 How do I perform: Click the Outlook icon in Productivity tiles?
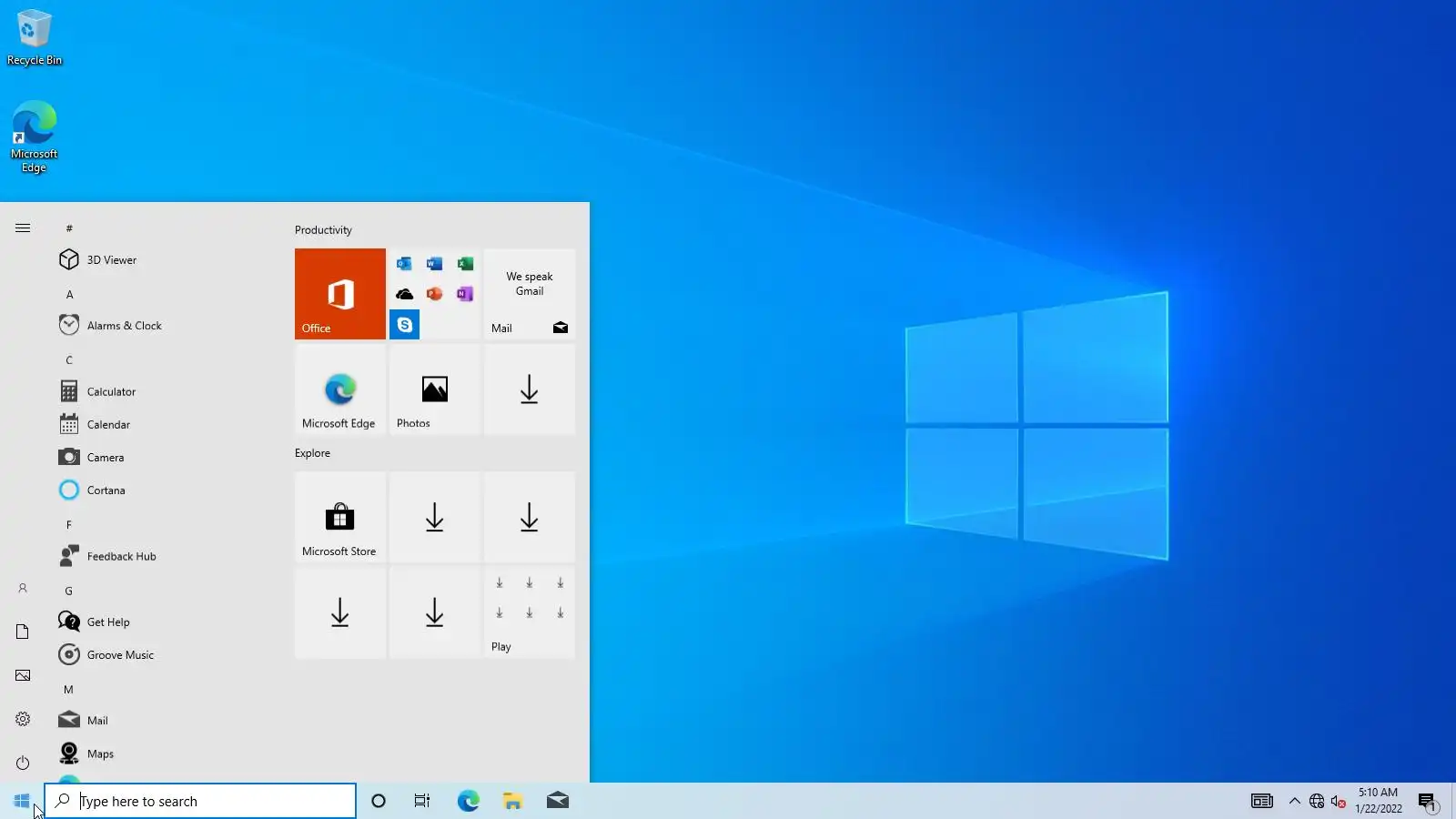(x=404, y=264)
